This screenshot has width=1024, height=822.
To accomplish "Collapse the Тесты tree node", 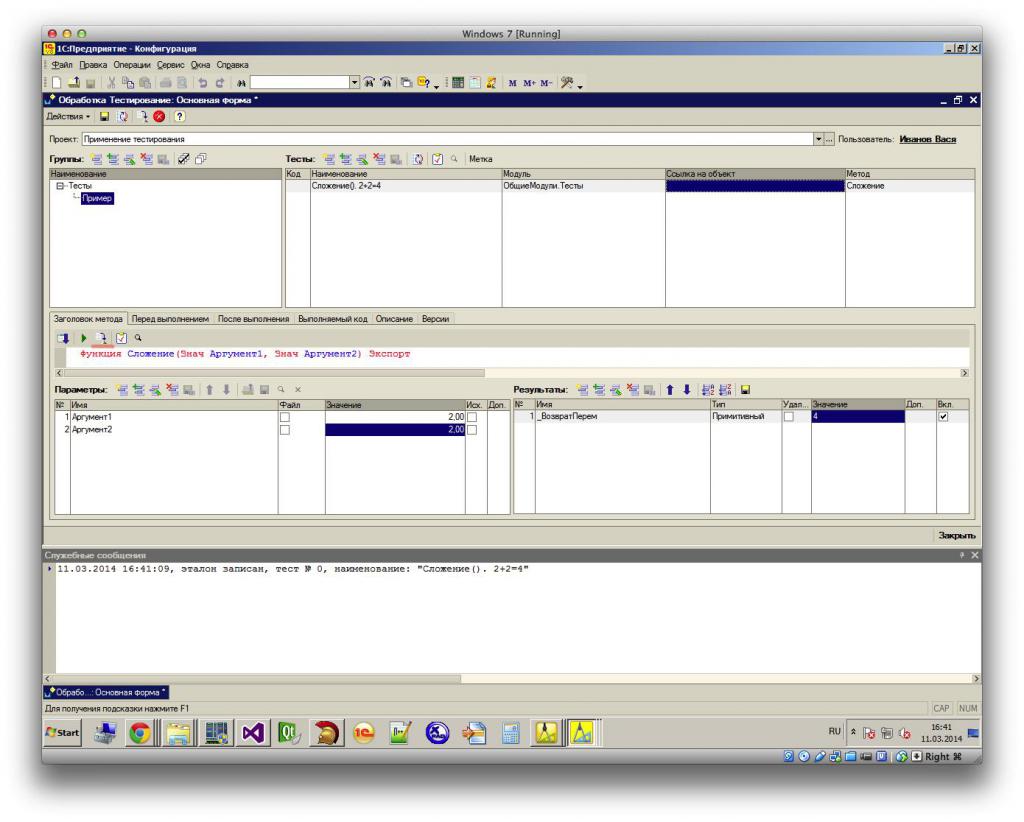I will click(60, 186).
